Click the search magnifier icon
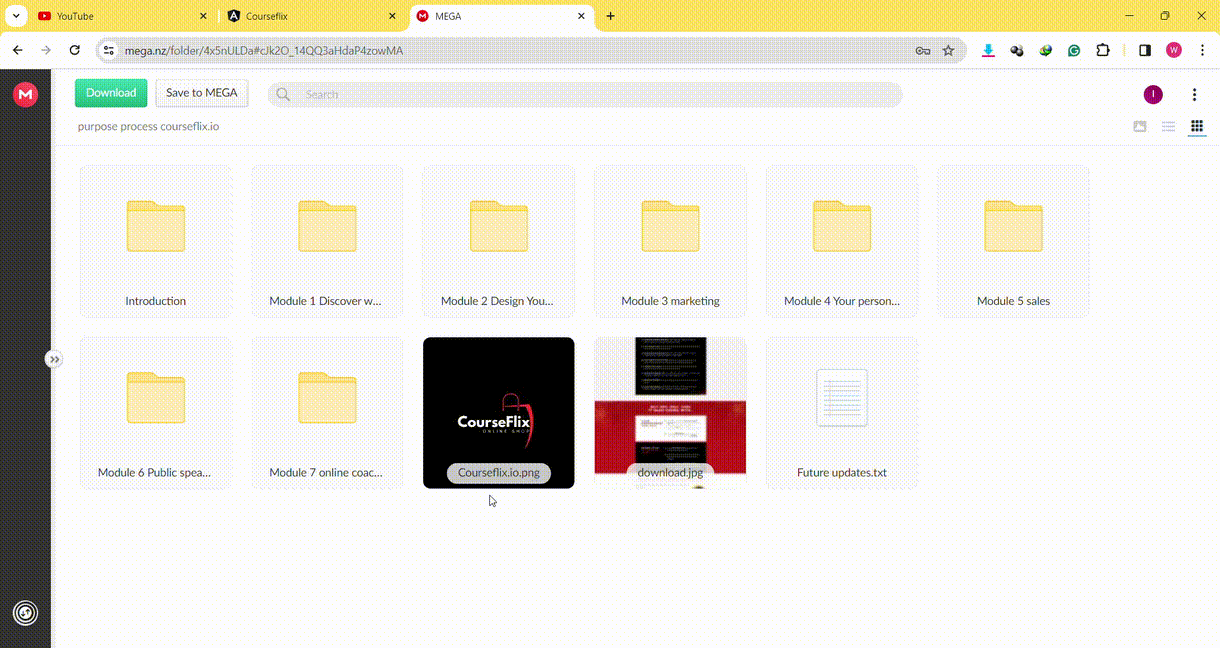The width and height of the screenshot is (1220, 648). (x=283, y=94)
